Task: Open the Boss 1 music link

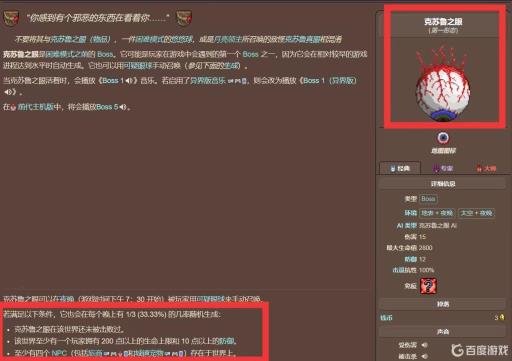Action: click(x=113, y=81)
